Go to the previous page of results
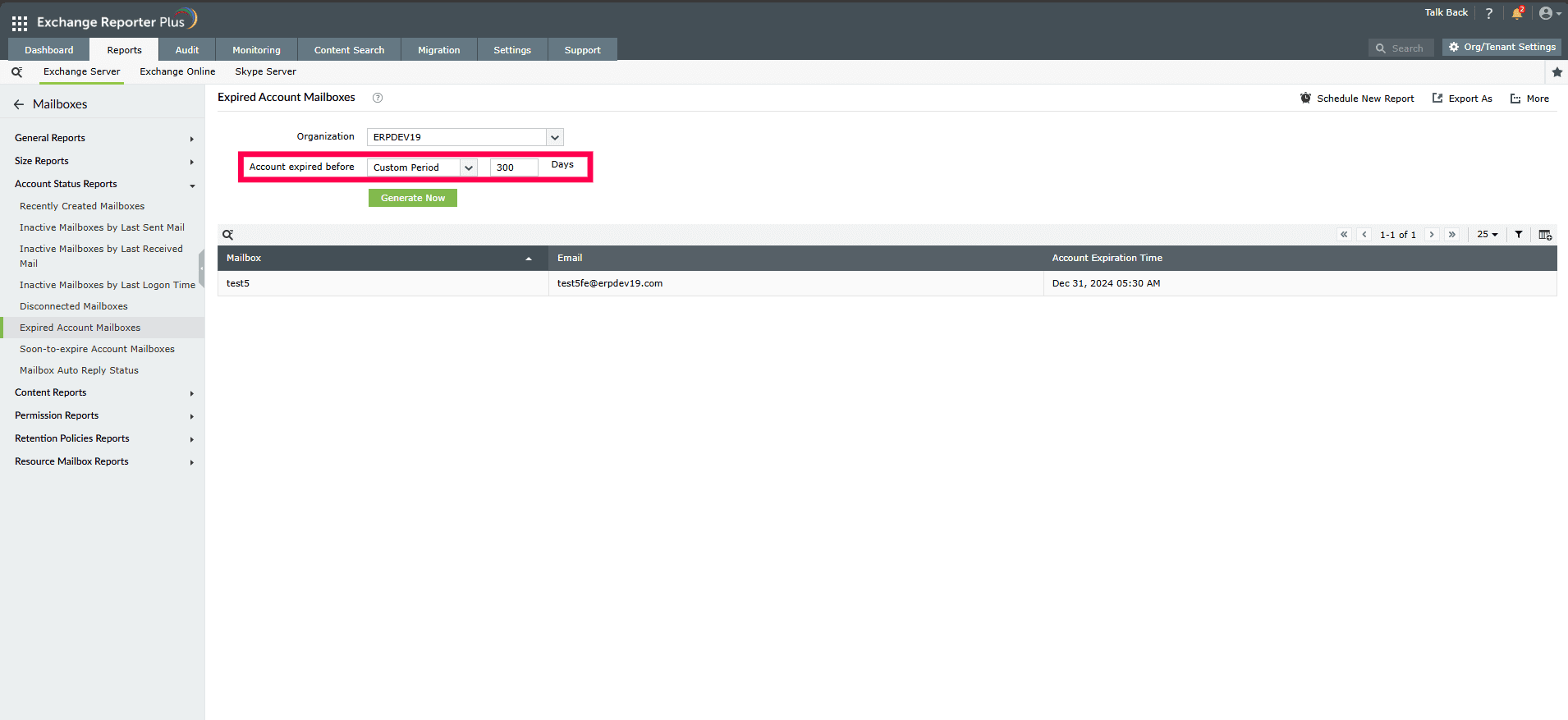The width and height of the screenshot is (1568, 720). [1364, 235]
